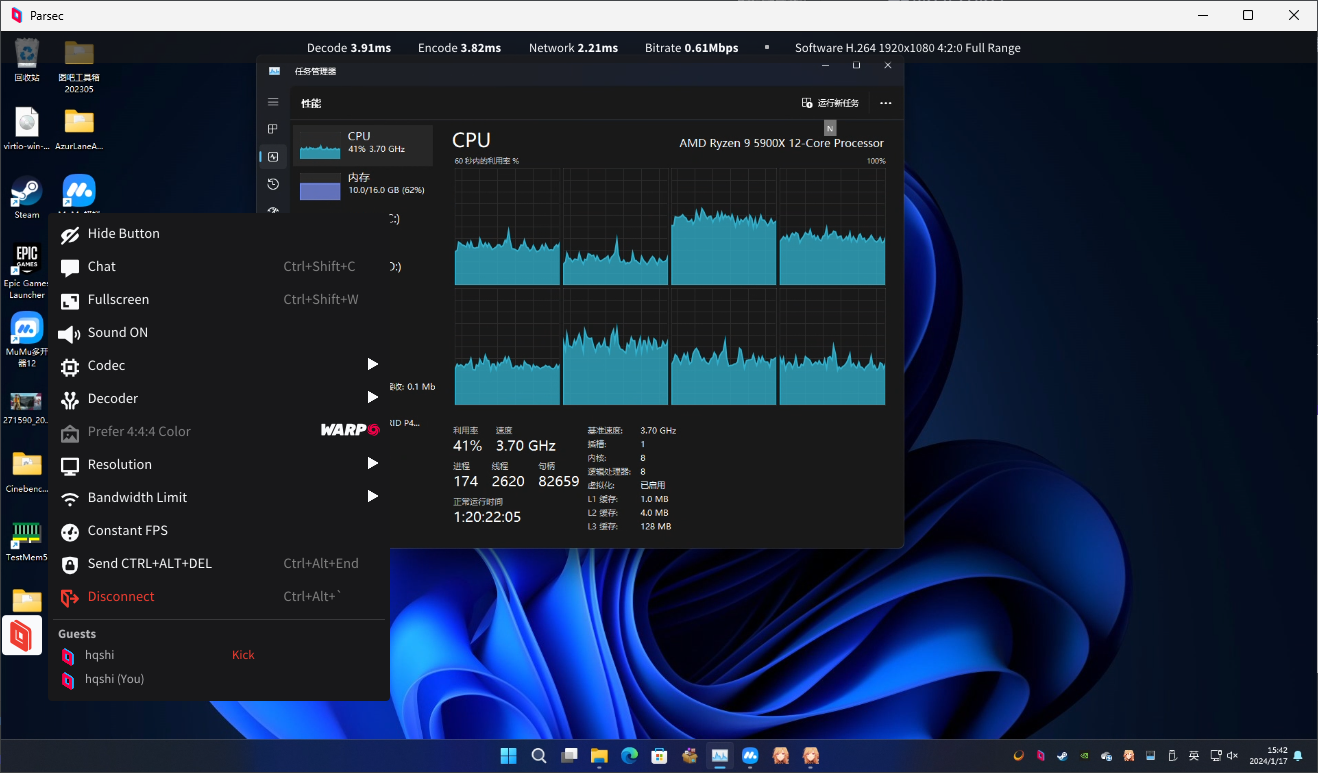
Task: Choose Send CTRL+ALT+DEL
Action: (218, 564)
